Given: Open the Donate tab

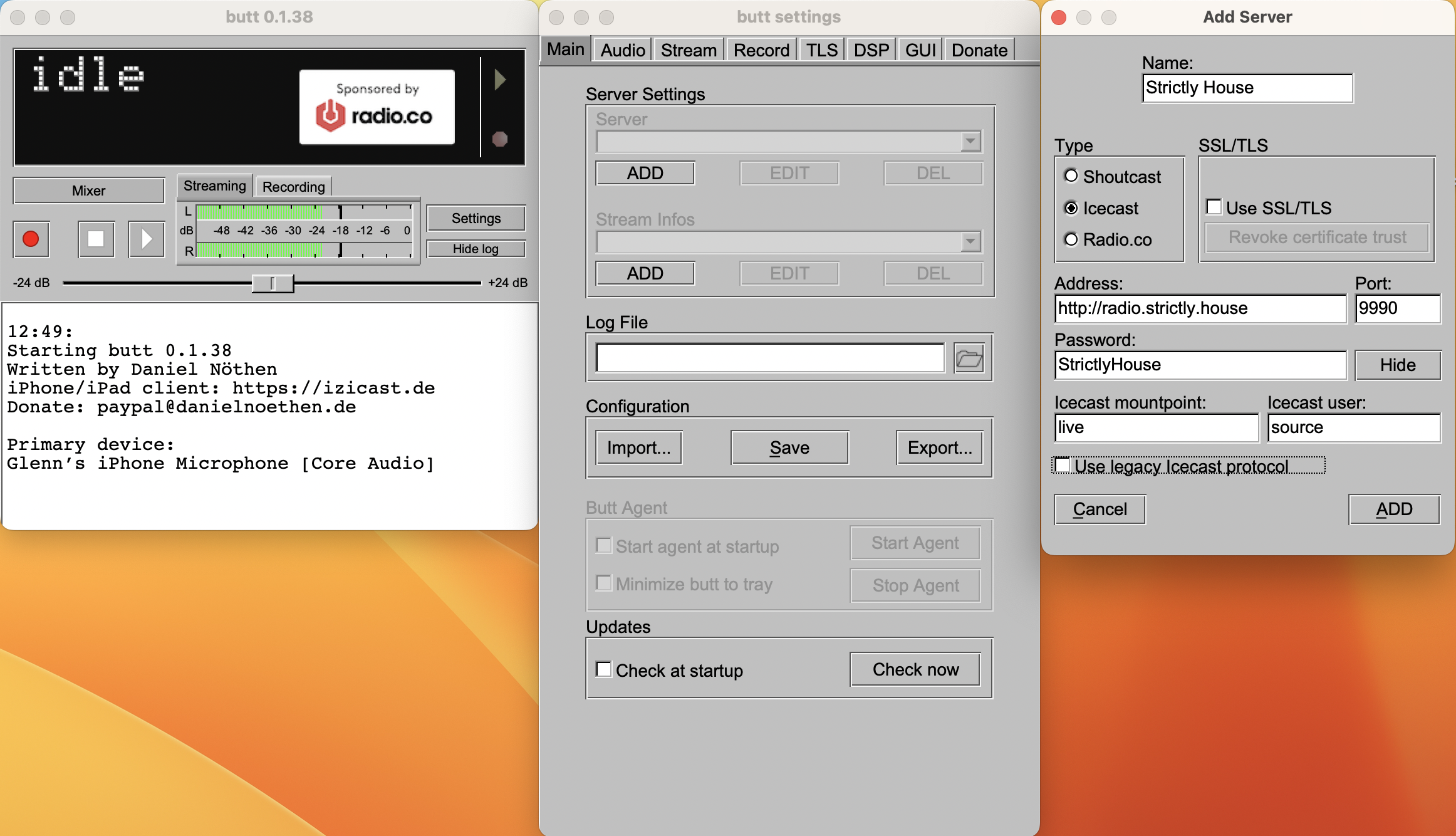Looking at the screenshot, I should pyautogui.click(x=979, y=50).
